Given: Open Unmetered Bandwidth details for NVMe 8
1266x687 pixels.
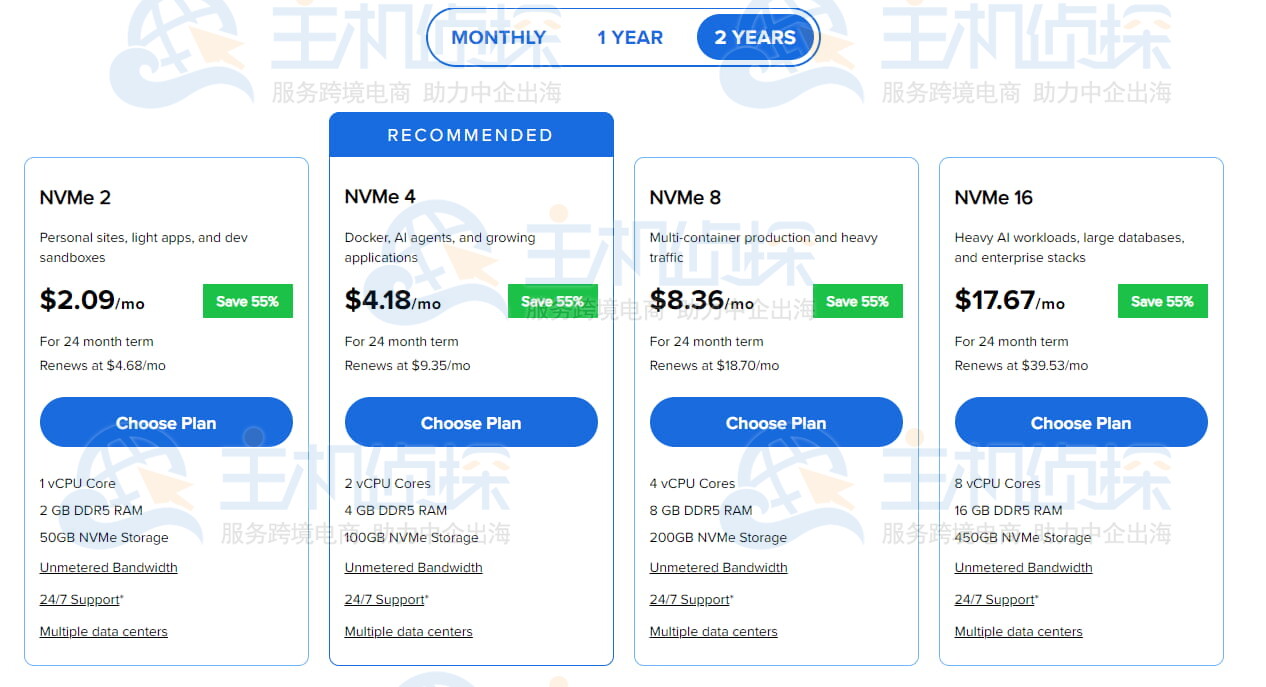Looking at the screenshot, I should 718,567.
